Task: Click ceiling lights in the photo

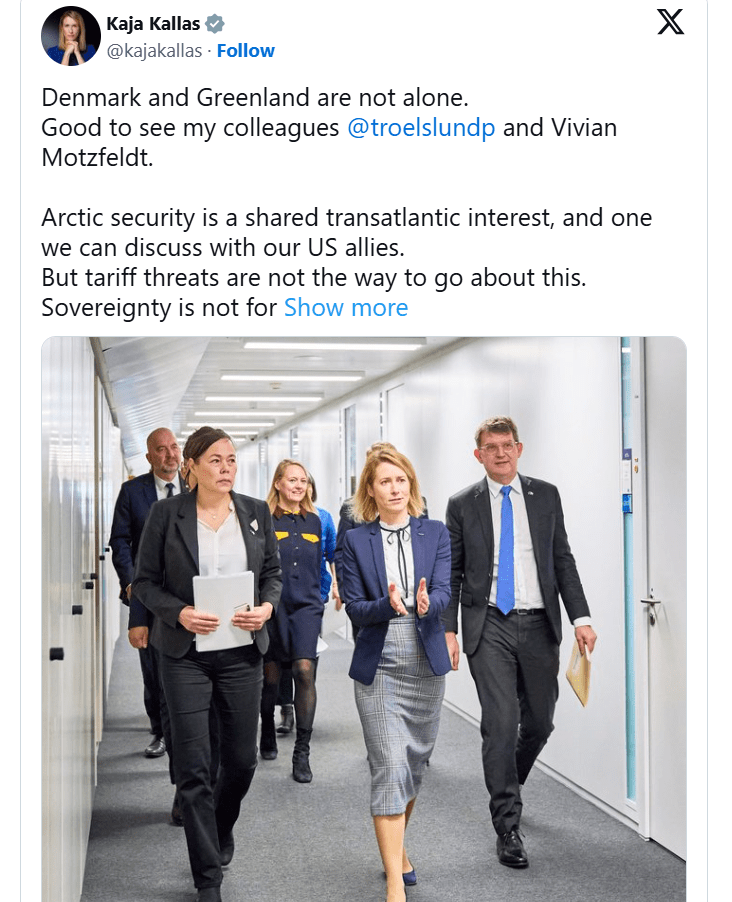Action: click(292, 376)
